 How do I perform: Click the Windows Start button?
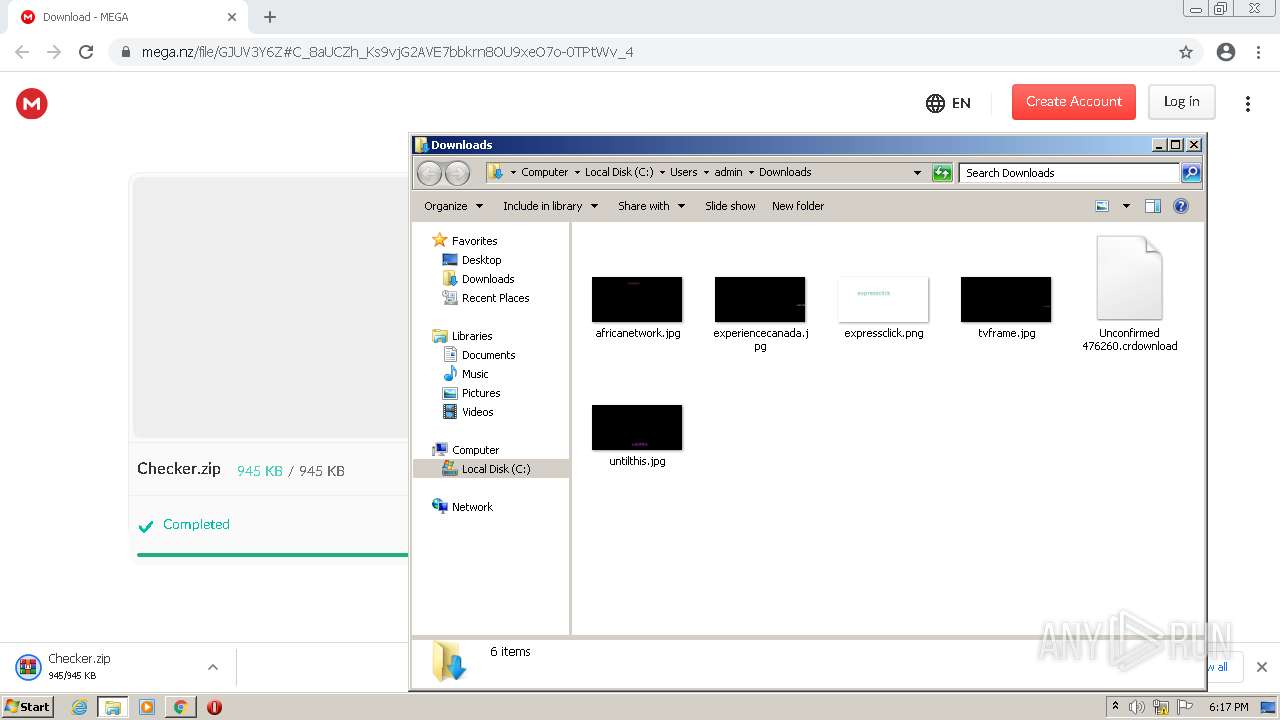coord(28,706)
